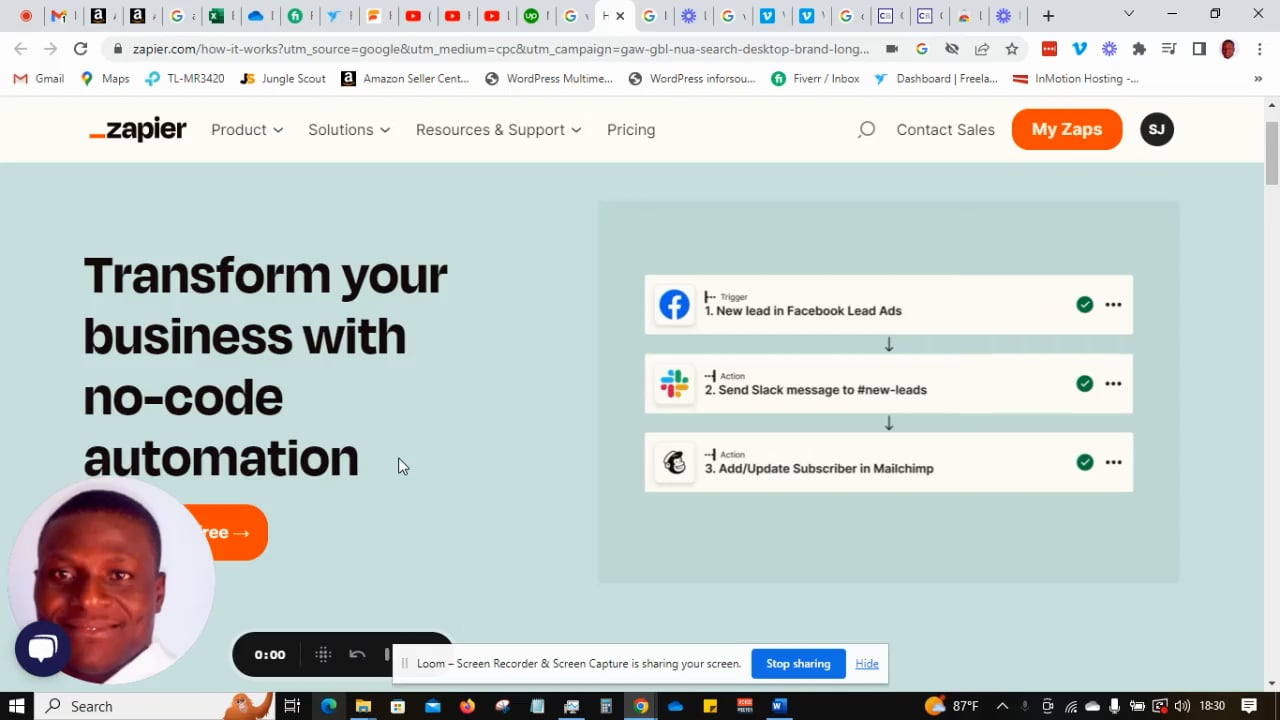Click the green check on Slack step
The height and width of the screenshot is (720, 1280).
(x=1085, y=384)
